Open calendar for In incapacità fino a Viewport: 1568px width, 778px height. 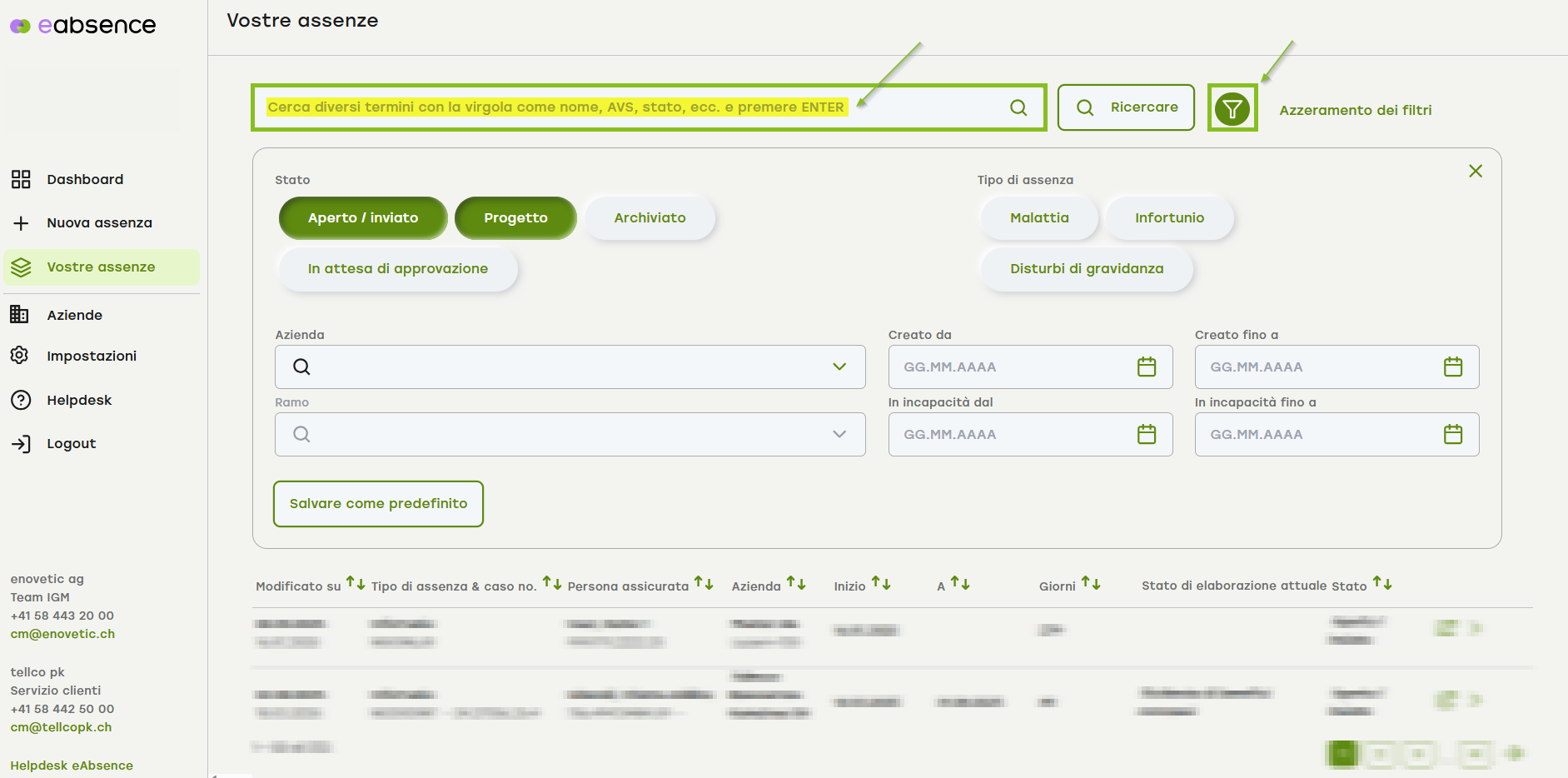[1452, 434]
